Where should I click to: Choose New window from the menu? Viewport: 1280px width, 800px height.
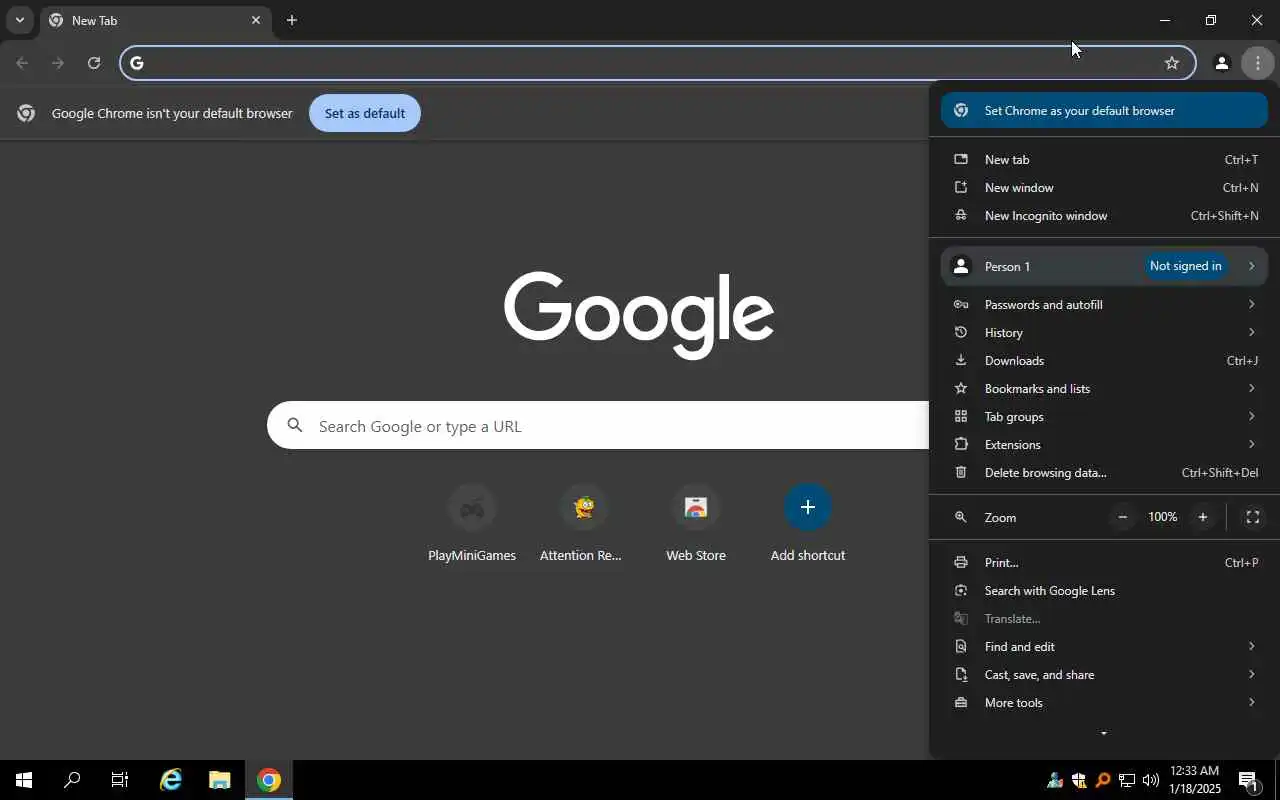(1104, 187)
